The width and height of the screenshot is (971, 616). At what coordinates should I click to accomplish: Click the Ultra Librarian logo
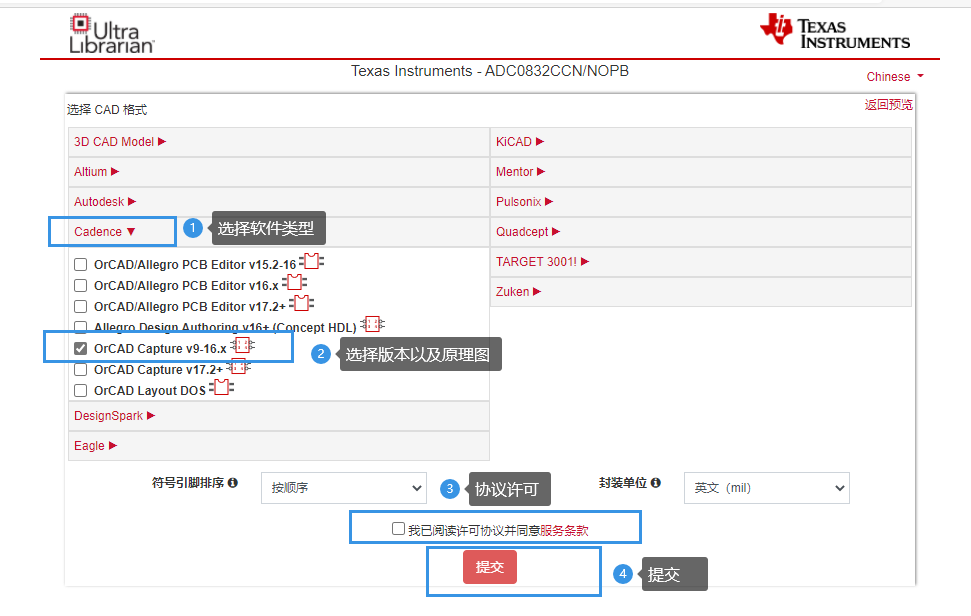[x=110, y=32]
